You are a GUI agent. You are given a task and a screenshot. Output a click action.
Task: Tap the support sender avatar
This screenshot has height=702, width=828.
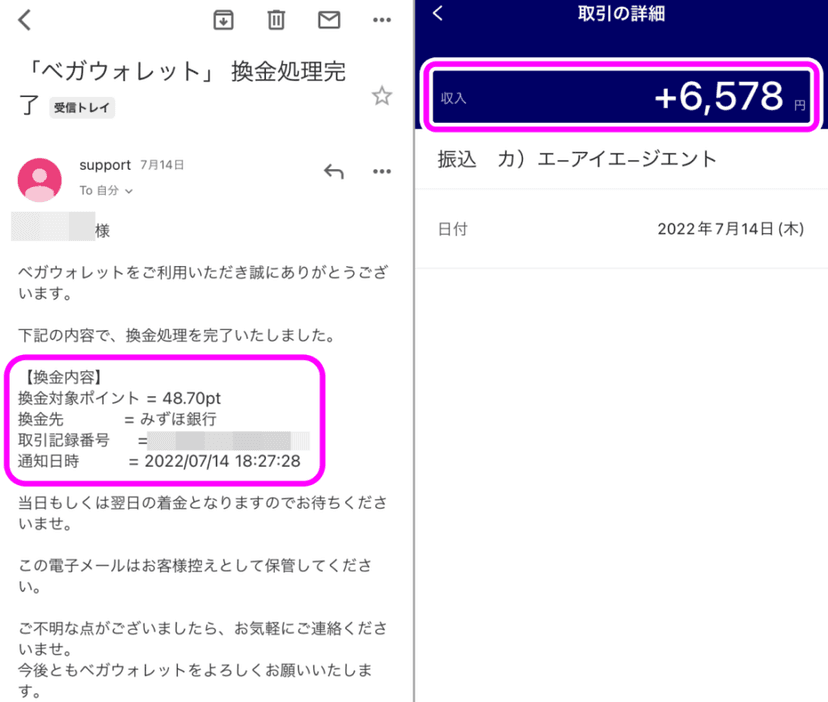pyautogui.click(x=40, y=180)
